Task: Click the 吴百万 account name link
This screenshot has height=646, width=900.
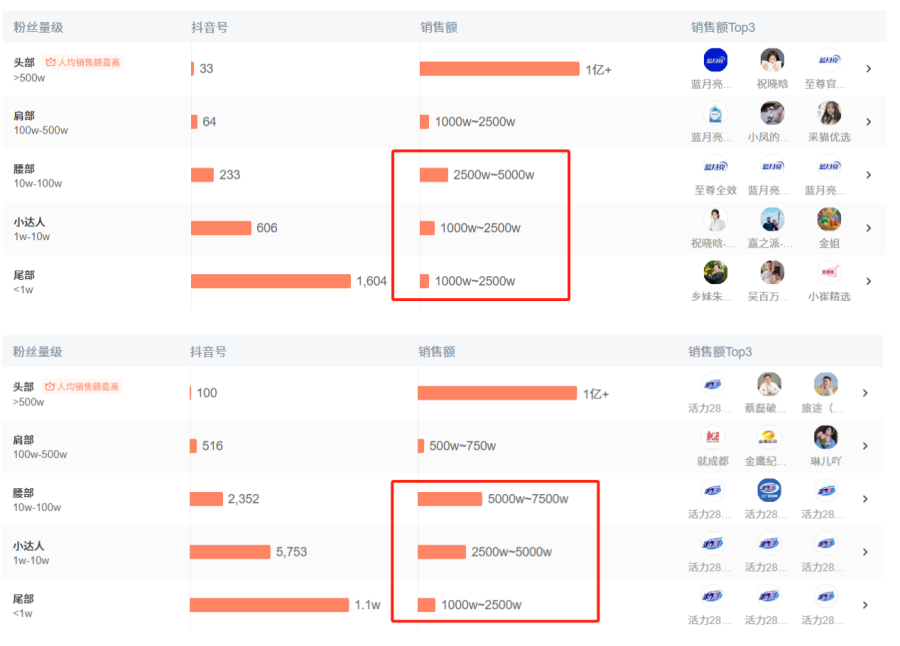Action: pos(771,296)
